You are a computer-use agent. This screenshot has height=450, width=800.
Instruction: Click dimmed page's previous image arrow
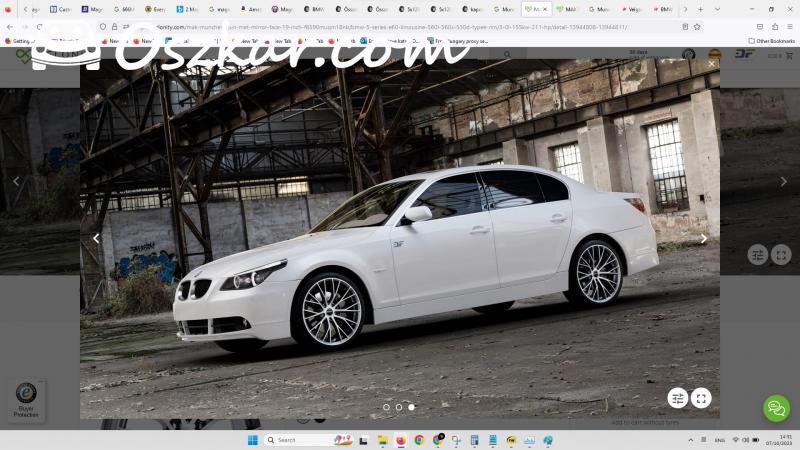(x=16, y=181)
